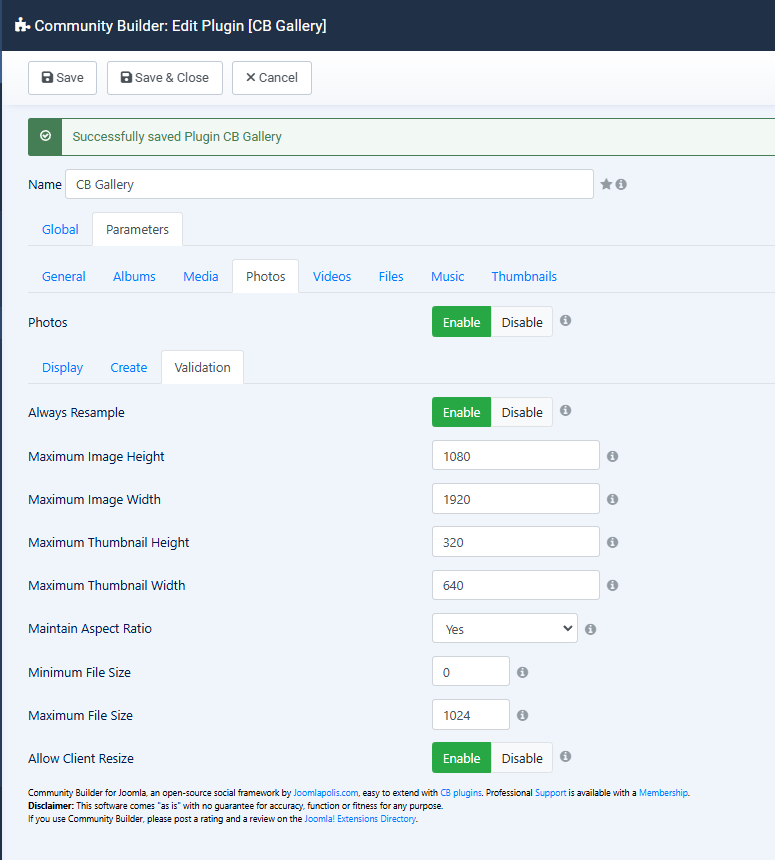Image resolution: width=775 pixels, height=860 pixels.
Task: Show info for Maximum Image Height
Action: 613,456
